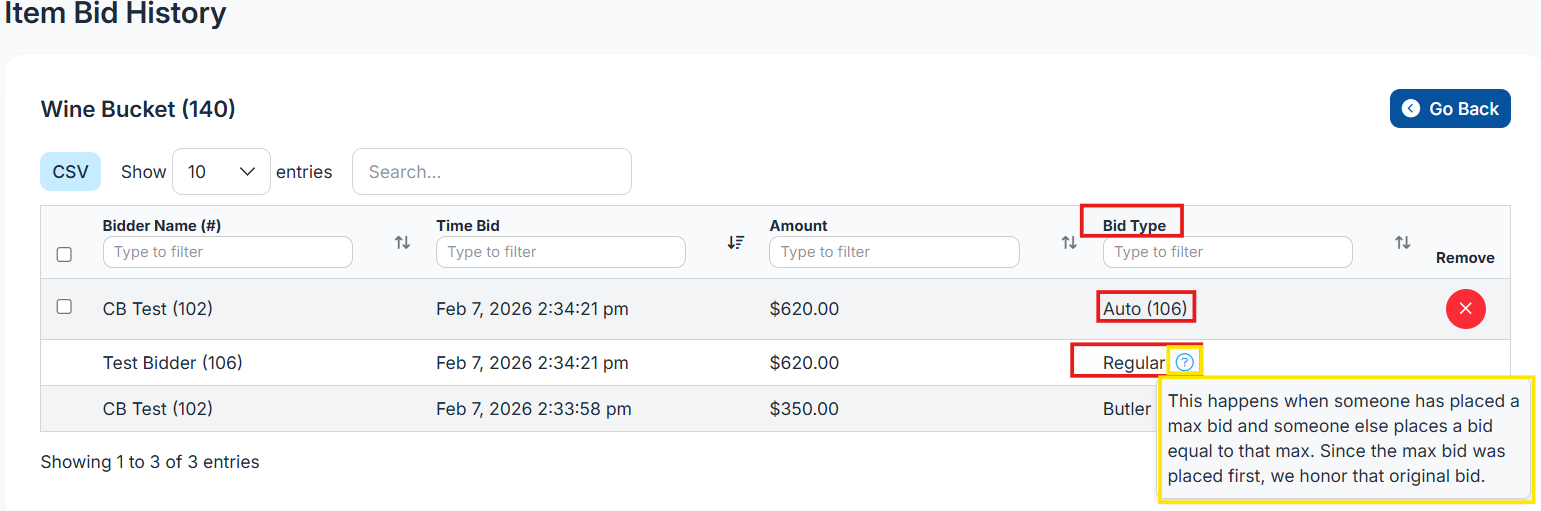Sort bids using the Amount arrows

[1069, 242]
